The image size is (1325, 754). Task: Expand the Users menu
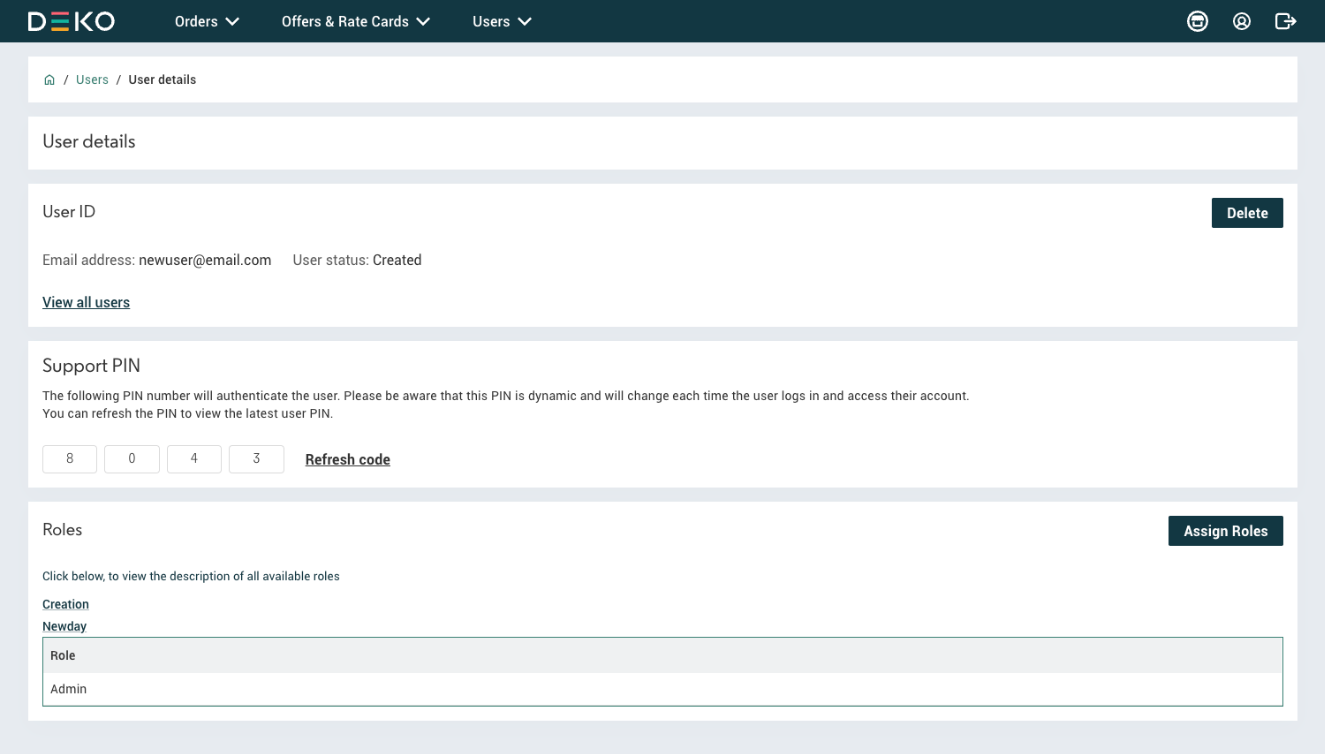click(502, 21)
